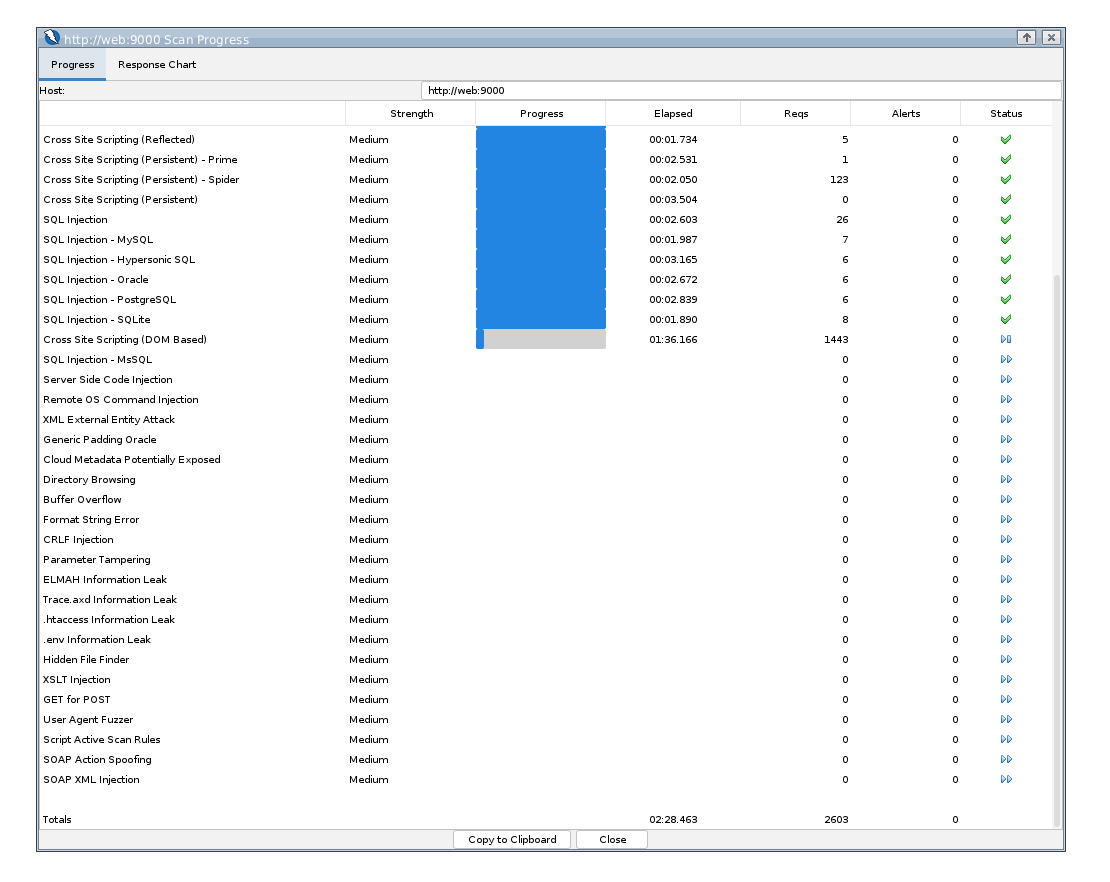Click the progress bar for Cross Site Scripting (DOM Based)
Screen dimensions: 1110x882
point(540,339)
